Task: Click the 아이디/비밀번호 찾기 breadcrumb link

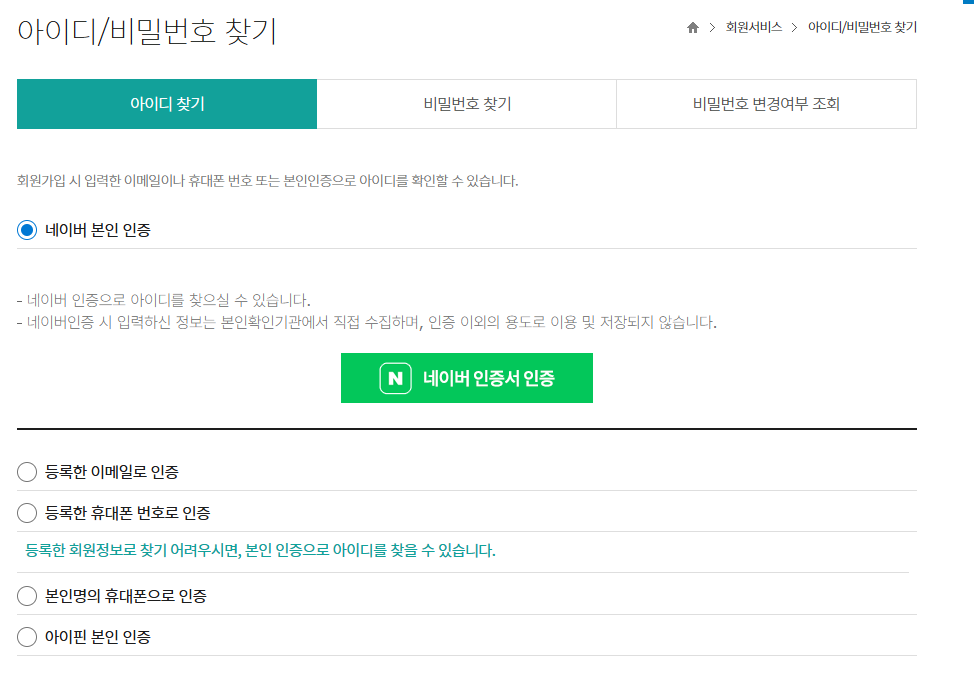Action: tap(862, 28)
